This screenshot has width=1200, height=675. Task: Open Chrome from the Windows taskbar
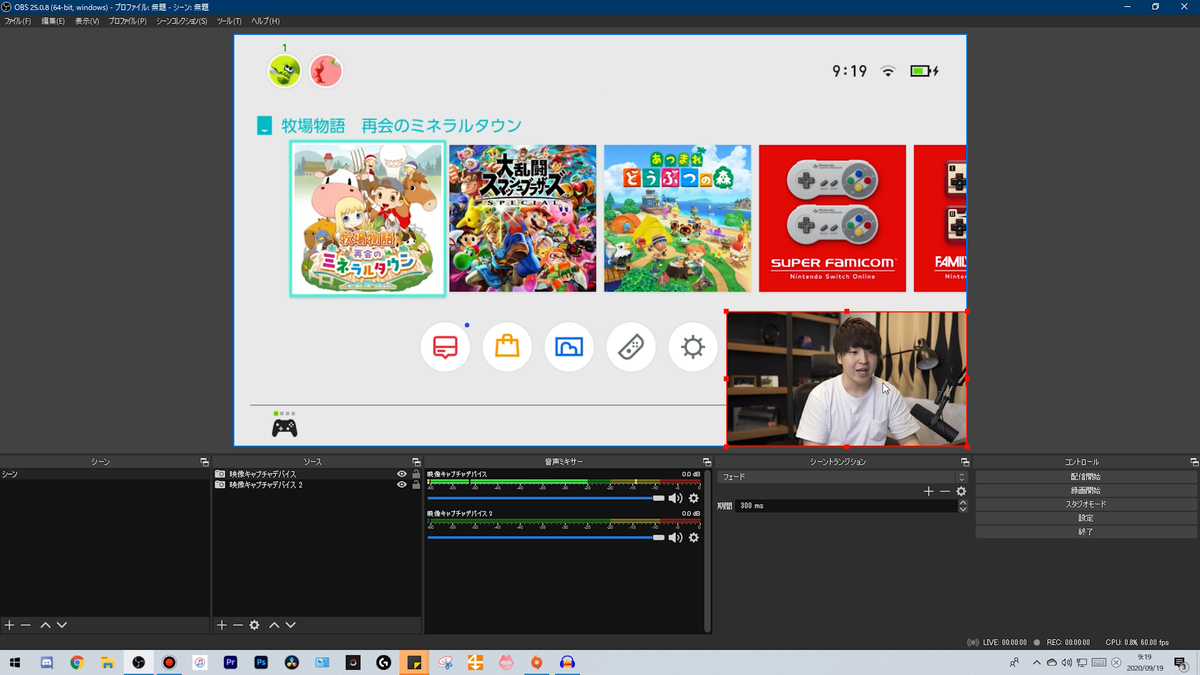(77, 662)
